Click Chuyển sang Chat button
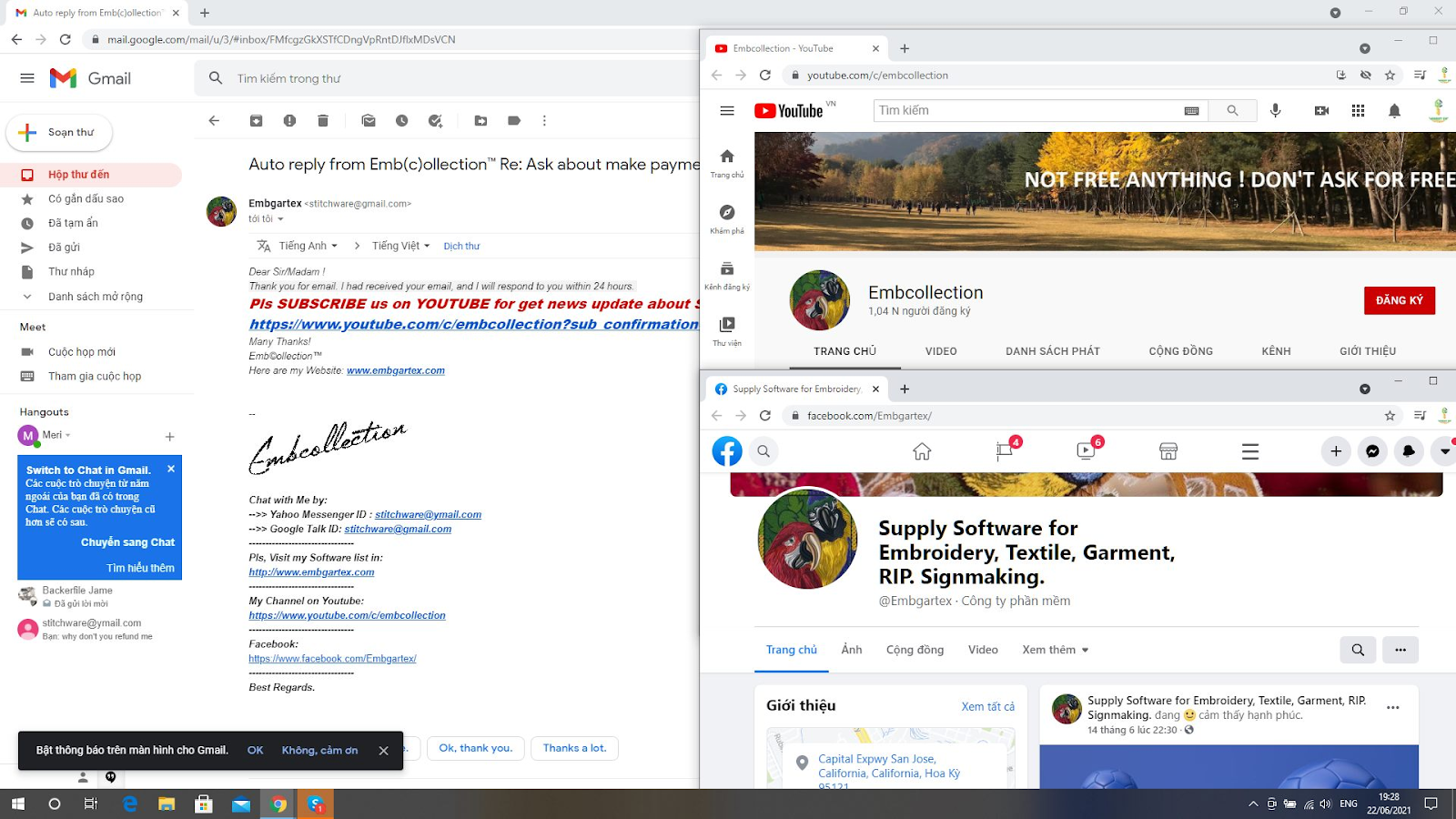This screenshot has height=819, width=1456. click(x=127, y=542)
